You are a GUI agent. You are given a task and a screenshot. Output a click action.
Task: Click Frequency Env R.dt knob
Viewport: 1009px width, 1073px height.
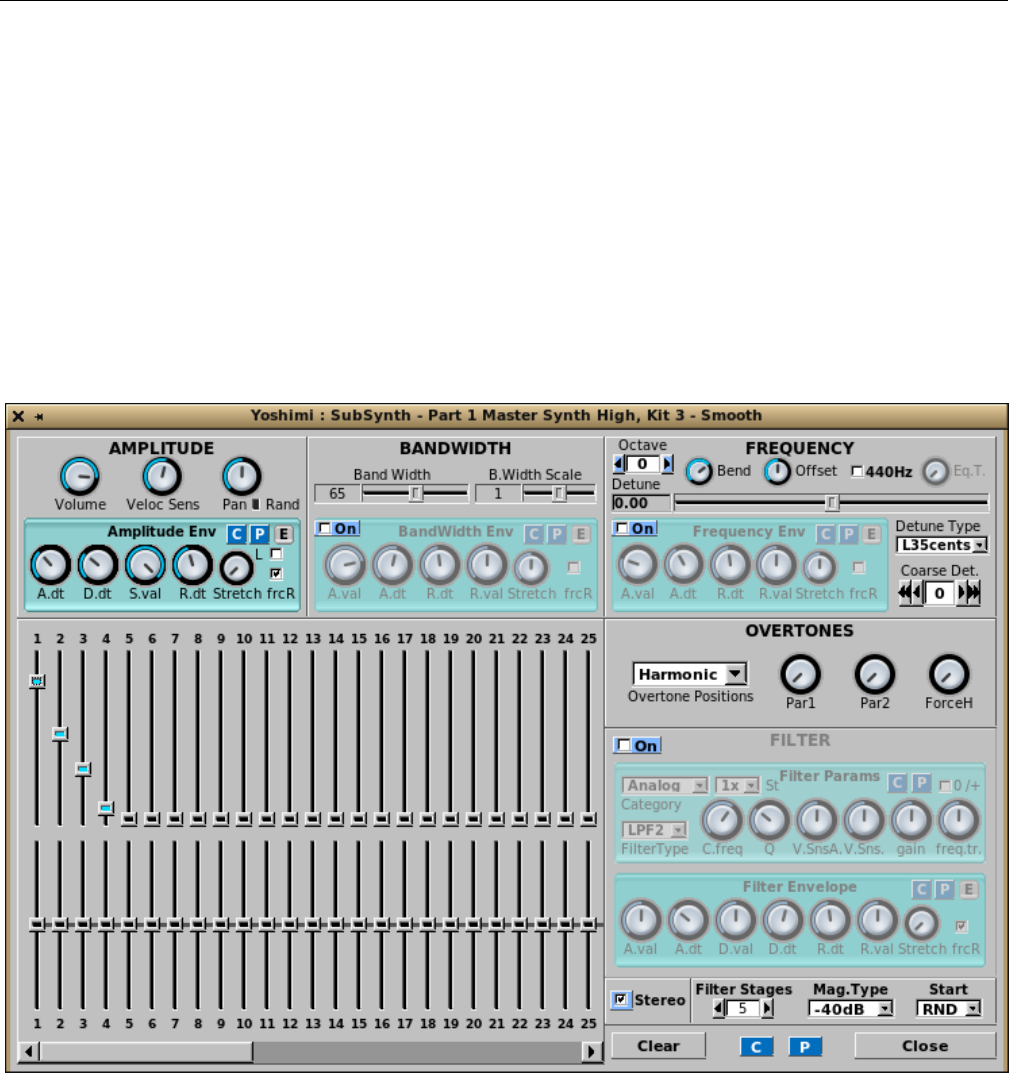click(x=730, y=565)
